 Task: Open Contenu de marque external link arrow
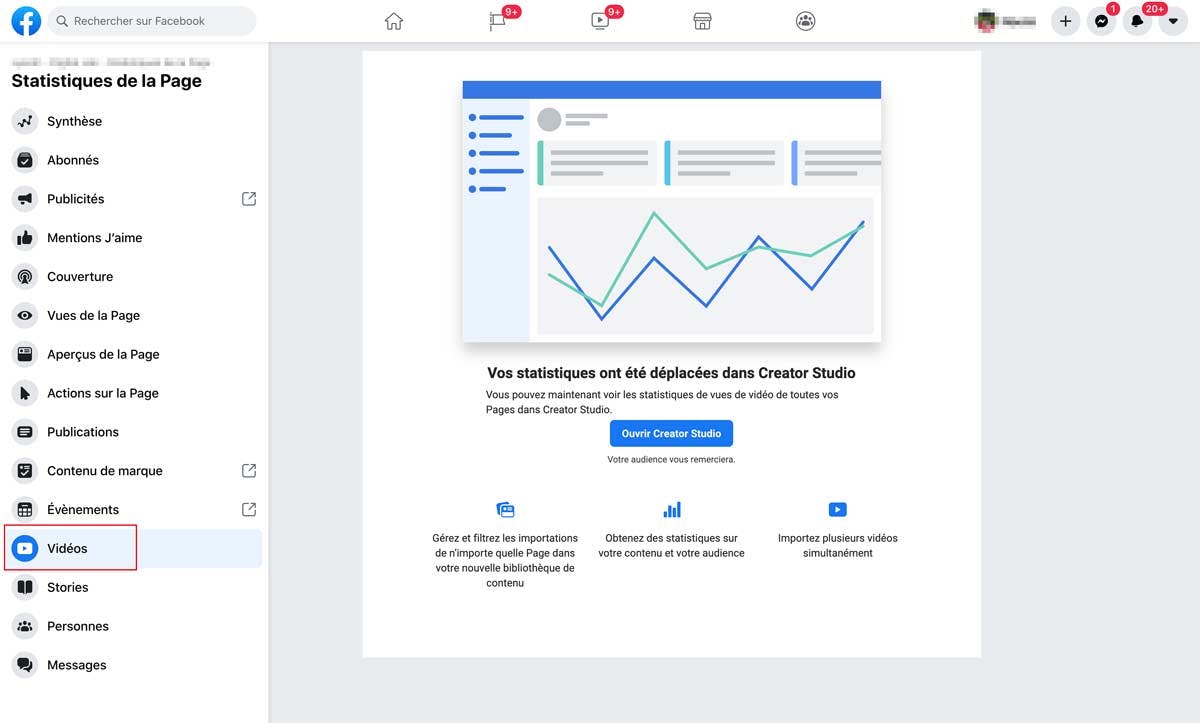point(249,471)
